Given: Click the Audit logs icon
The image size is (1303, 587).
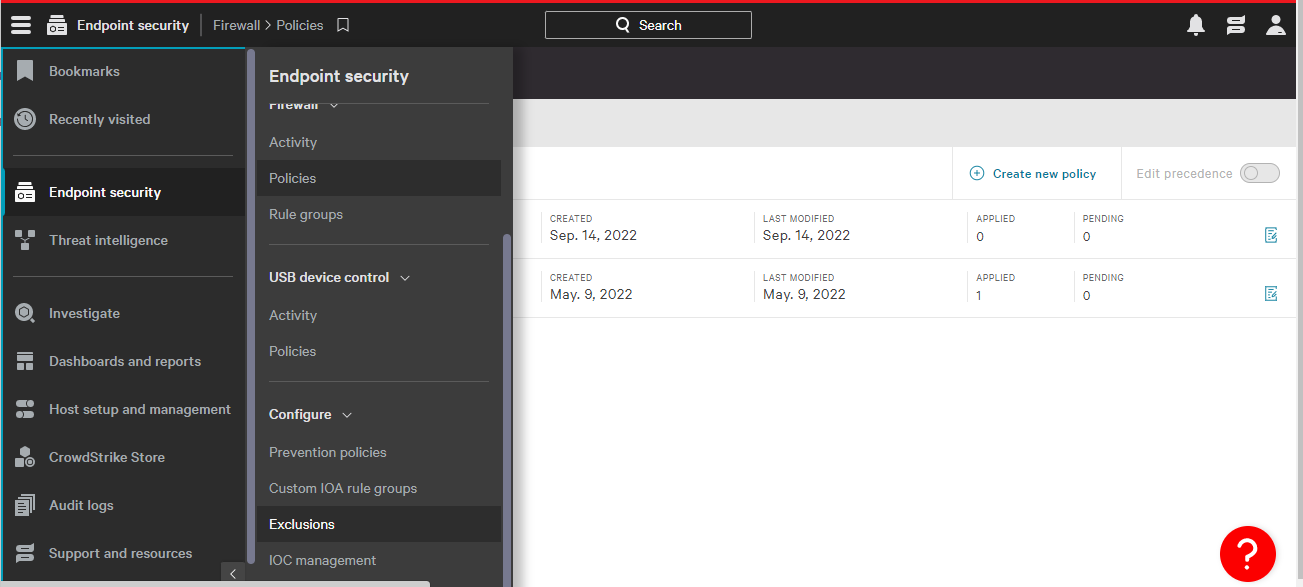Looking at the screenshot, I should (x=25, y=505).
